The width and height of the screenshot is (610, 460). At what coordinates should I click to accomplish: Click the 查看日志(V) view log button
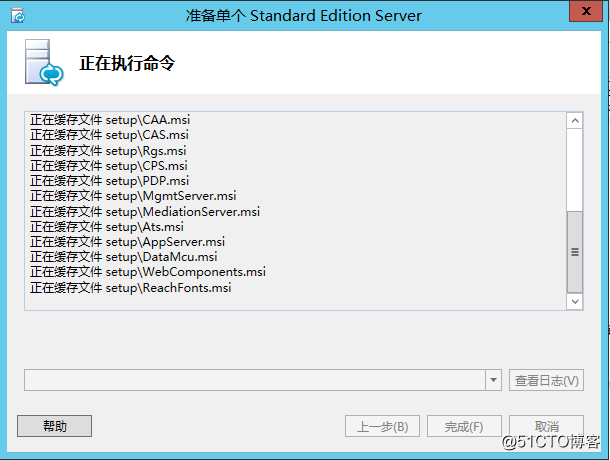546,380
